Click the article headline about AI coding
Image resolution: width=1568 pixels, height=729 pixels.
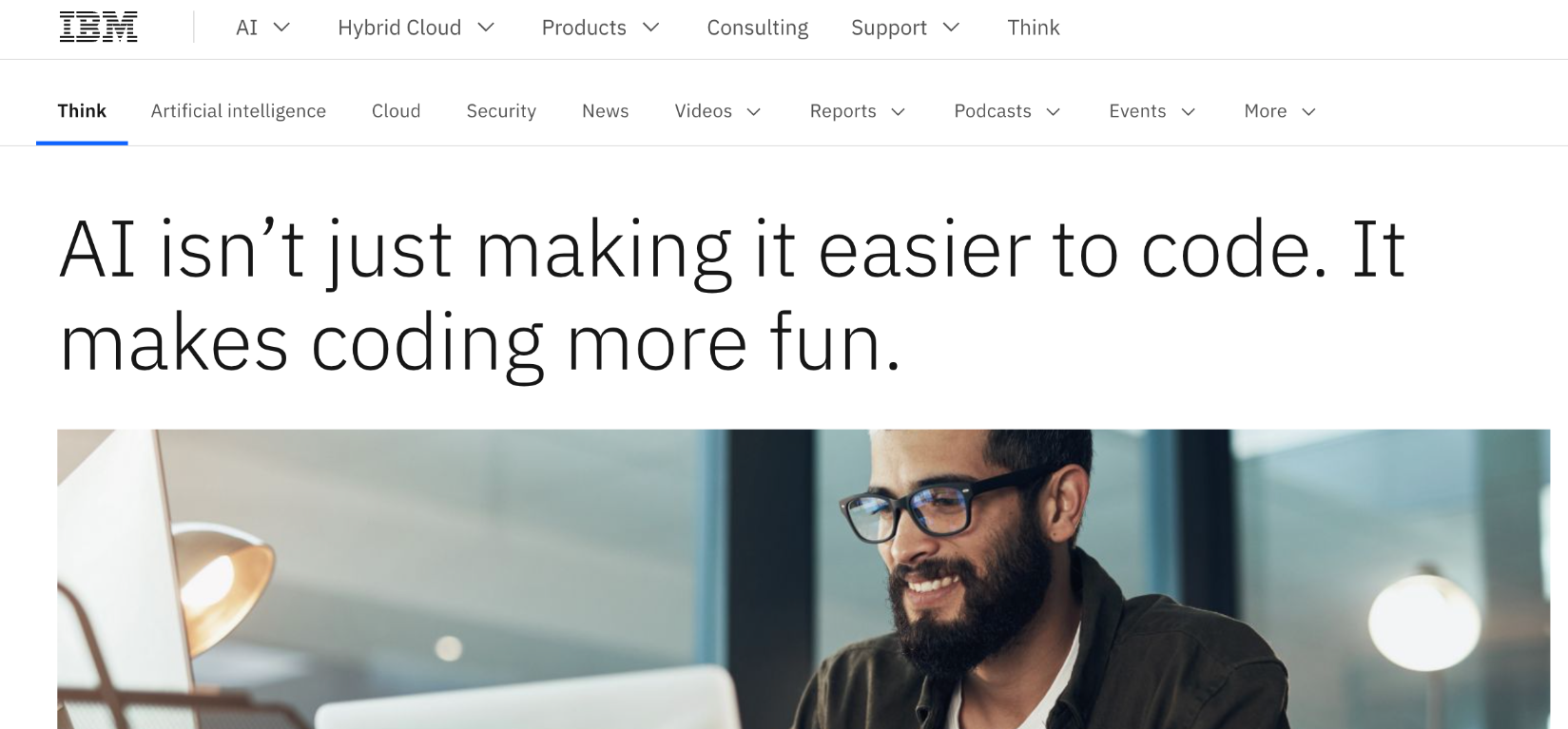pos(732,297)
